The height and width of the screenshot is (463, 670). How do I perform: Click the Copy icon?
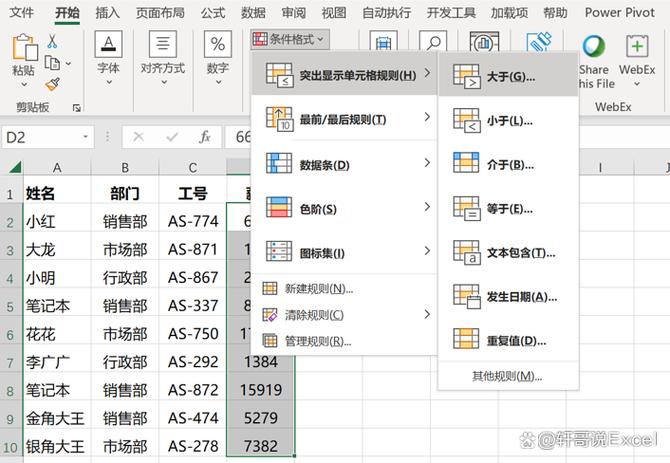click(52, 63)
